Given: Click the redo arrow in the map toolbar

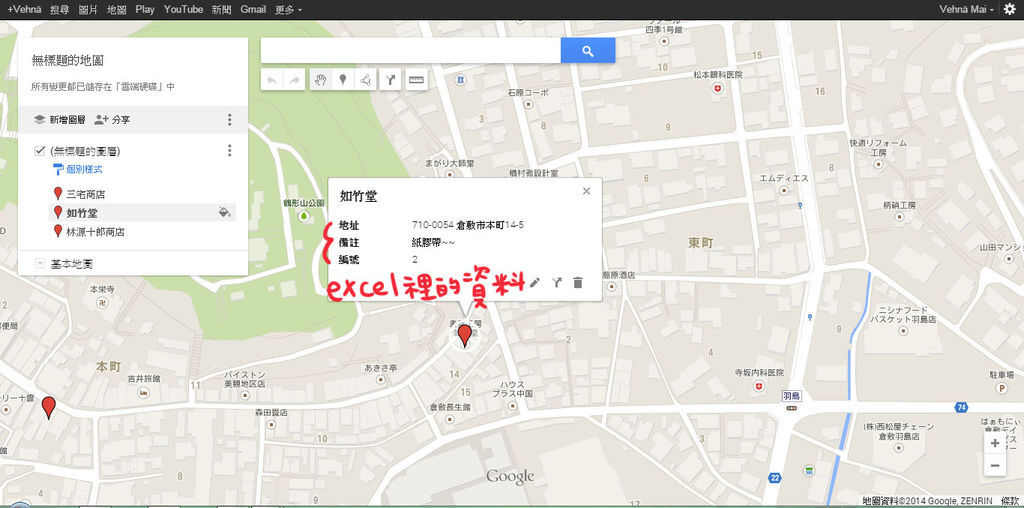Looking at the screenshot, I should [295, 80].
